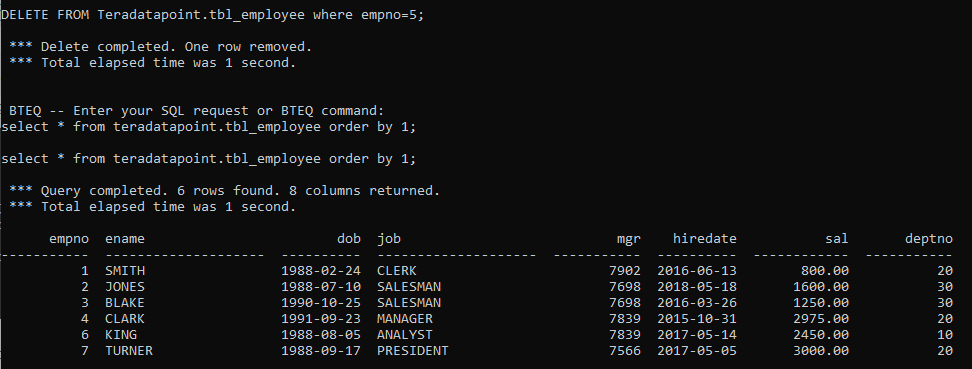Click the job column header
The width and height of the screenshot is (972, 369).
389,239
